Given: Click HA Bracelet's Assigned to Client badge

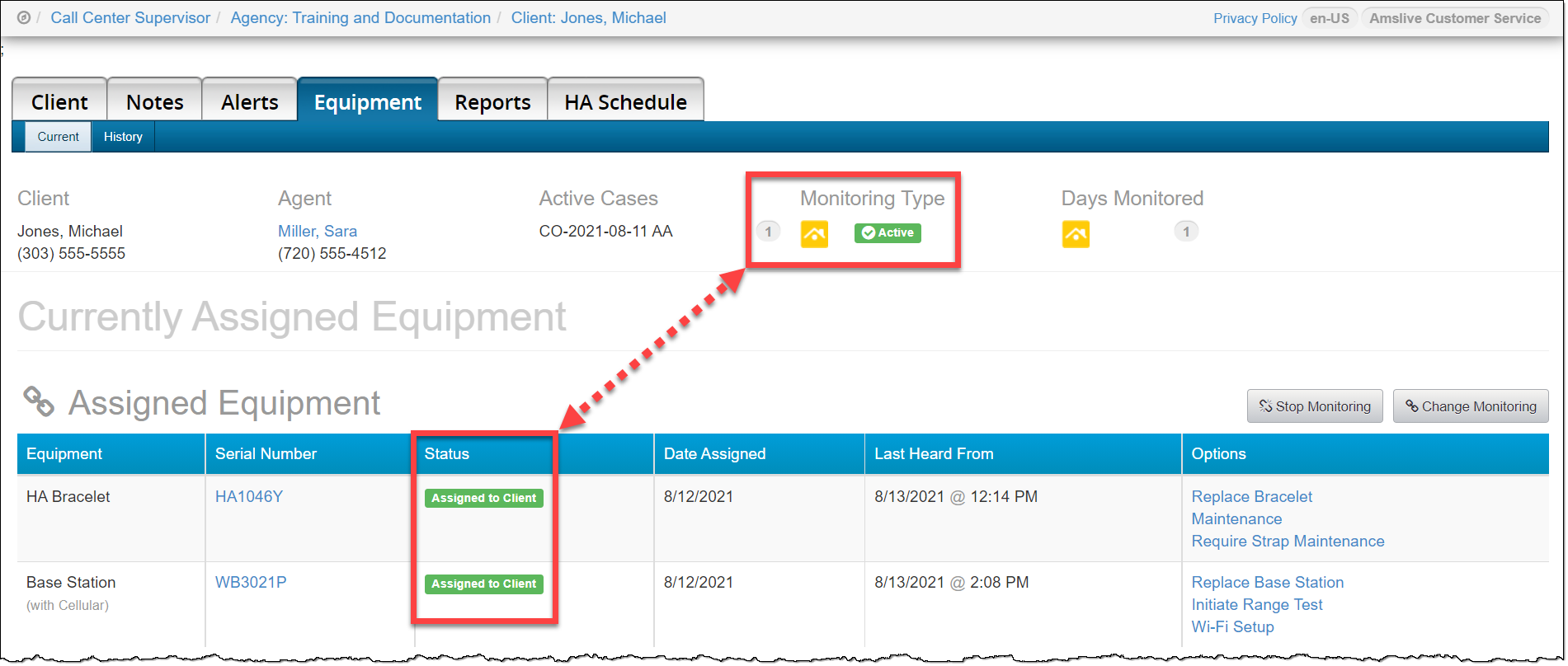Looking at the screenshot, I should [x=484, y=498].
